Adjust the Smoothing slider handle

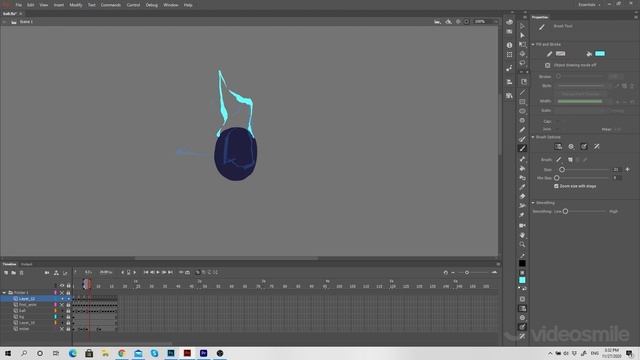565,211
